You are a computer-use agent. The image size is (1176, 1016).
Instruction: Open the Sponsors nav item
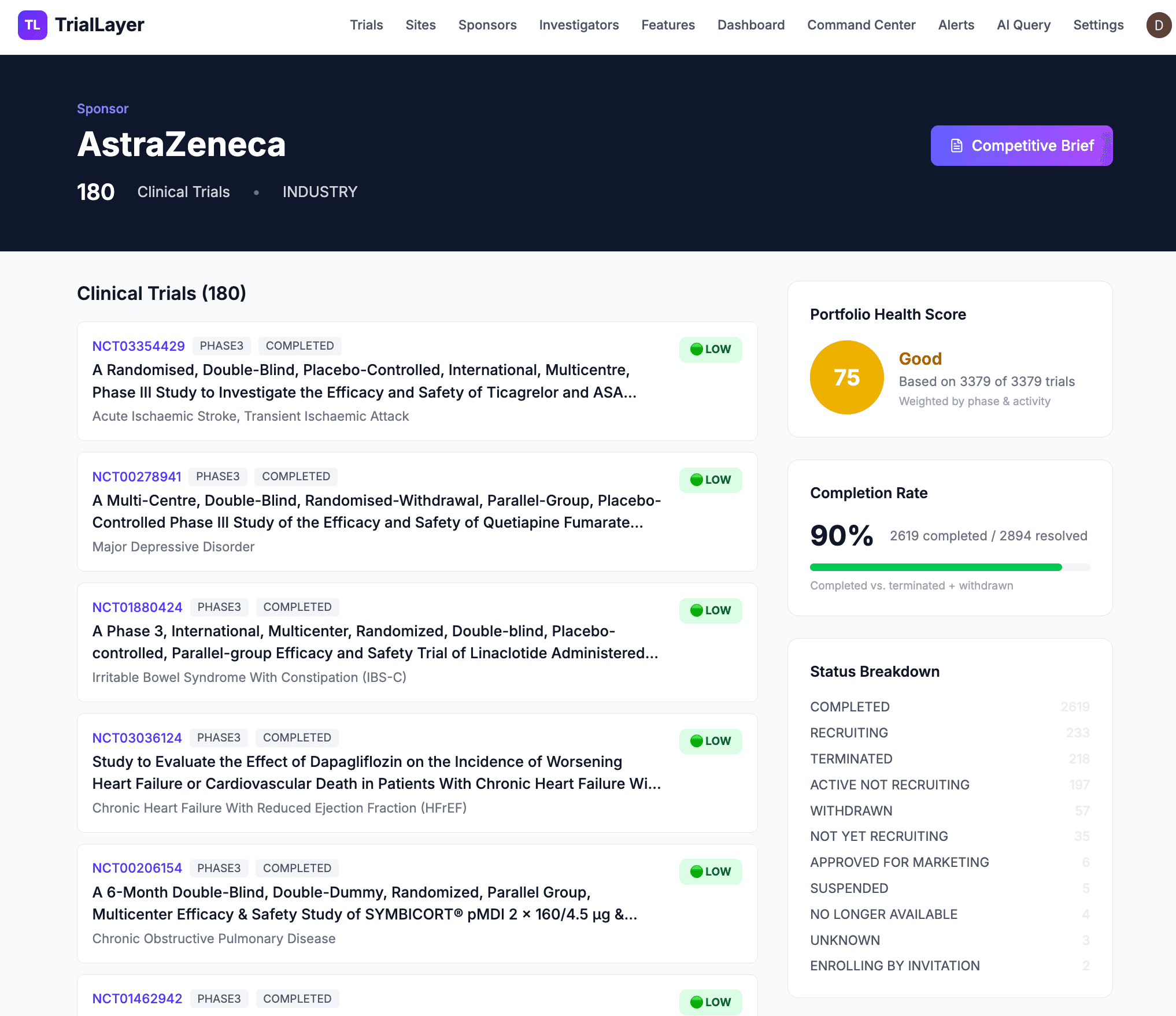487,25
